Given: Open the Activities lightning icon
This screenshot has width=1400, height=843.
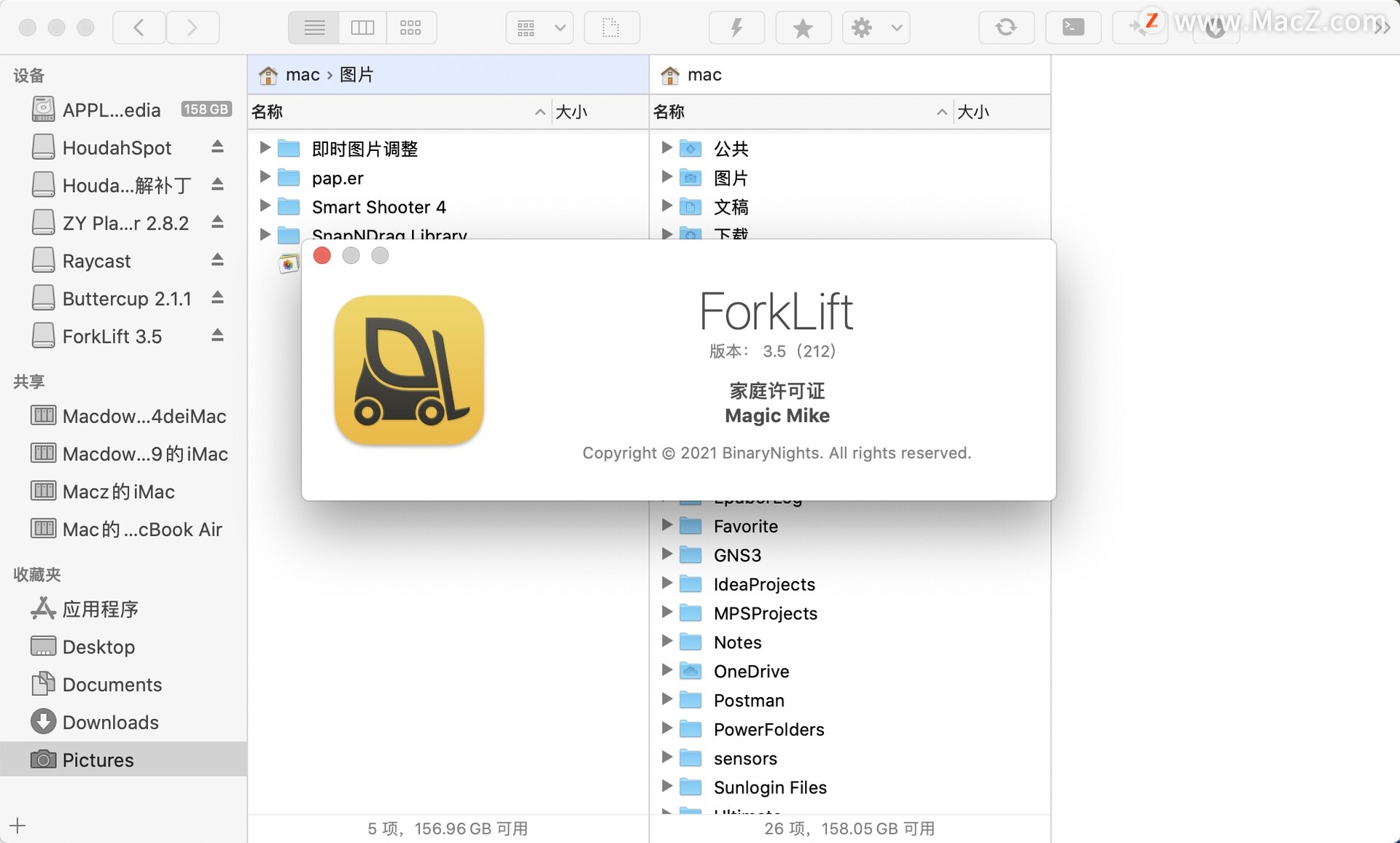Looking at the screenshot, I should click(x=736, y=27).
